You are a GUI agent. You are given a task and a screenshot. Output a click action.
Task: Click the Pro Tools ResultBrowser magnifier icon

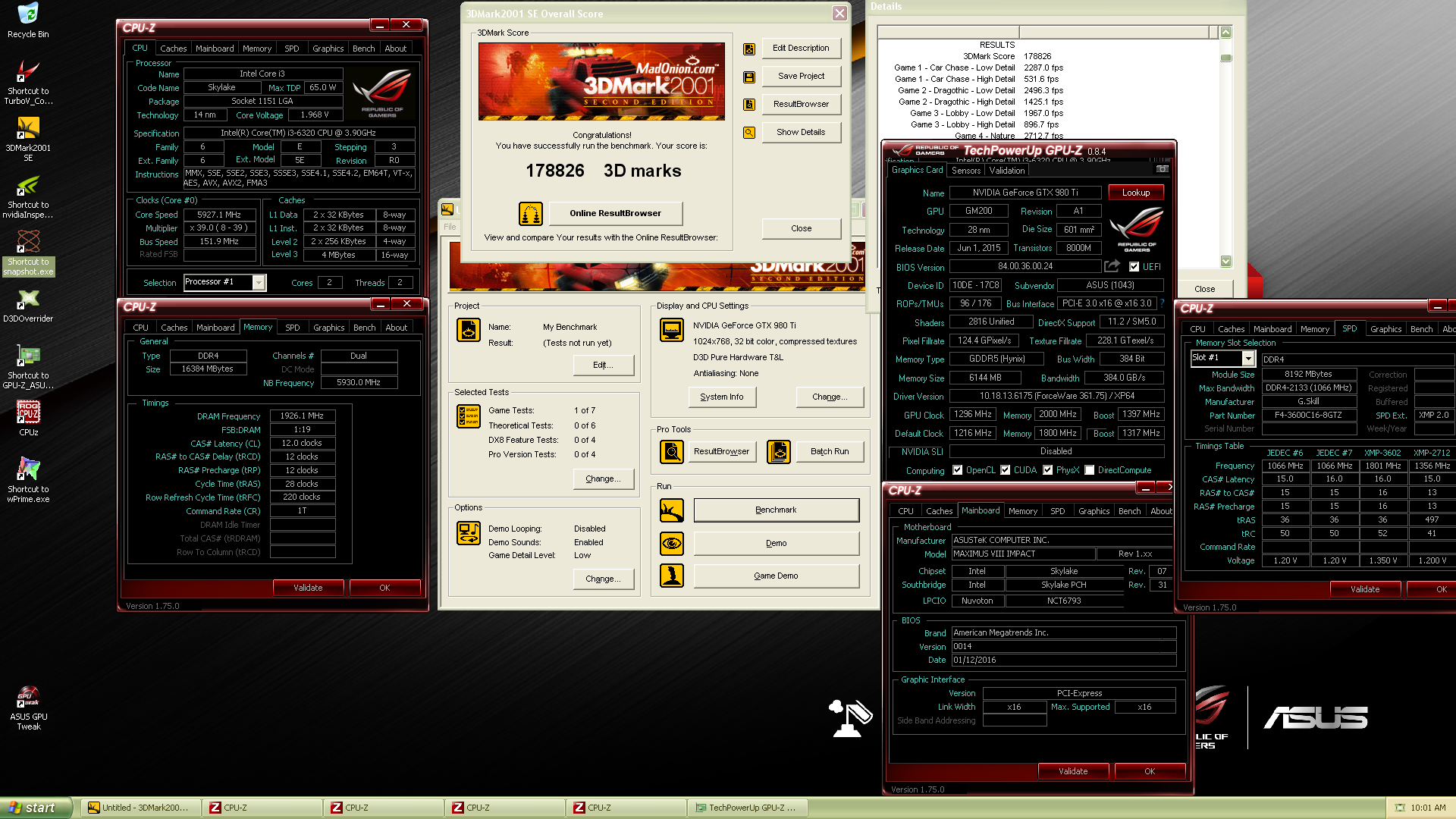(x=672, y=452)
